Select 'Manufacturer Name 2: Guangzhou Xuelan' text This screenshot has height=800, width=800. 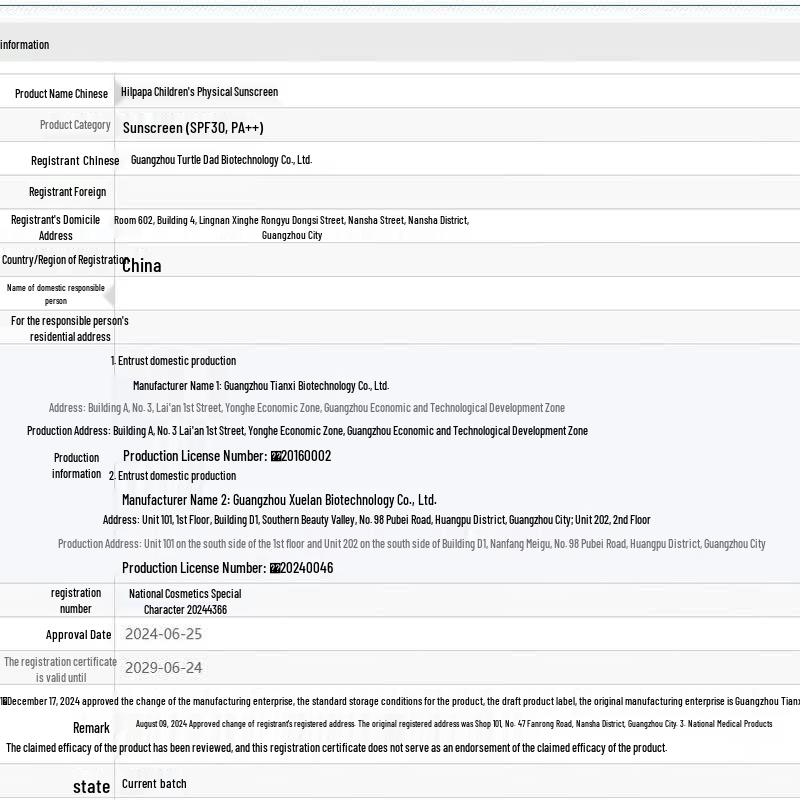(279, 500)
